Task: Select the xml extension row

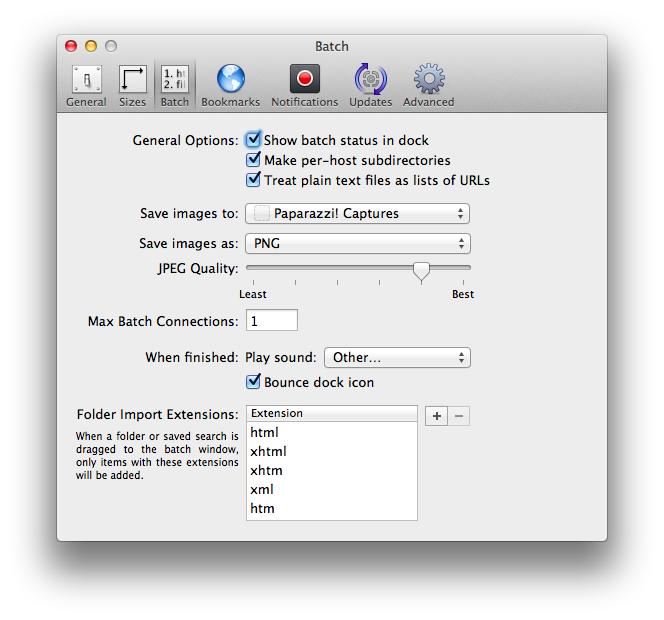Action: tap(332, 490)
